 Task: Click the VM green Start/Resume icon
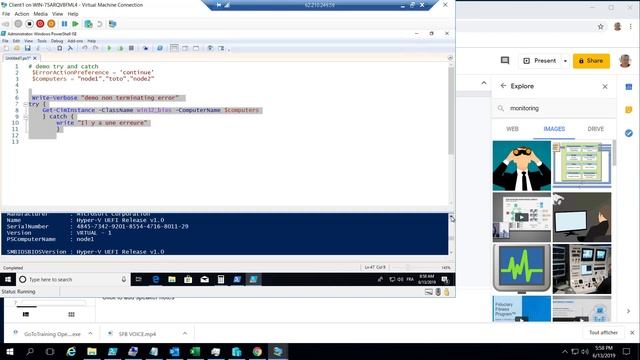tap(75, 24)
